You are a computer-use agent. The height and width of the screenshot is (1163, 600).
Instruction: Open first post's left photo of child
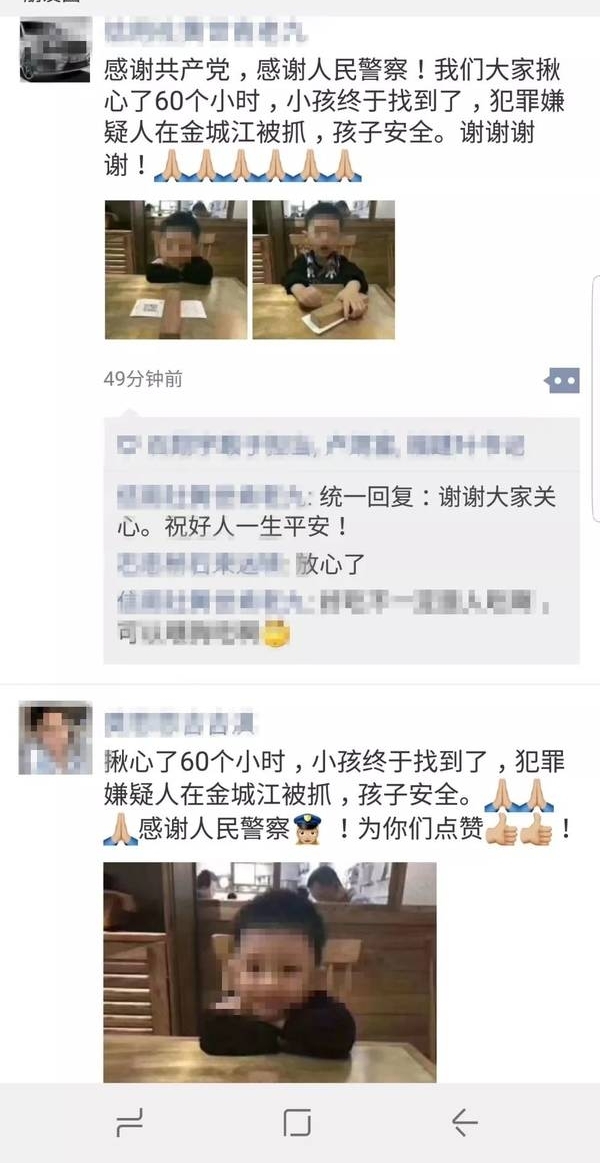click(176, 270)
